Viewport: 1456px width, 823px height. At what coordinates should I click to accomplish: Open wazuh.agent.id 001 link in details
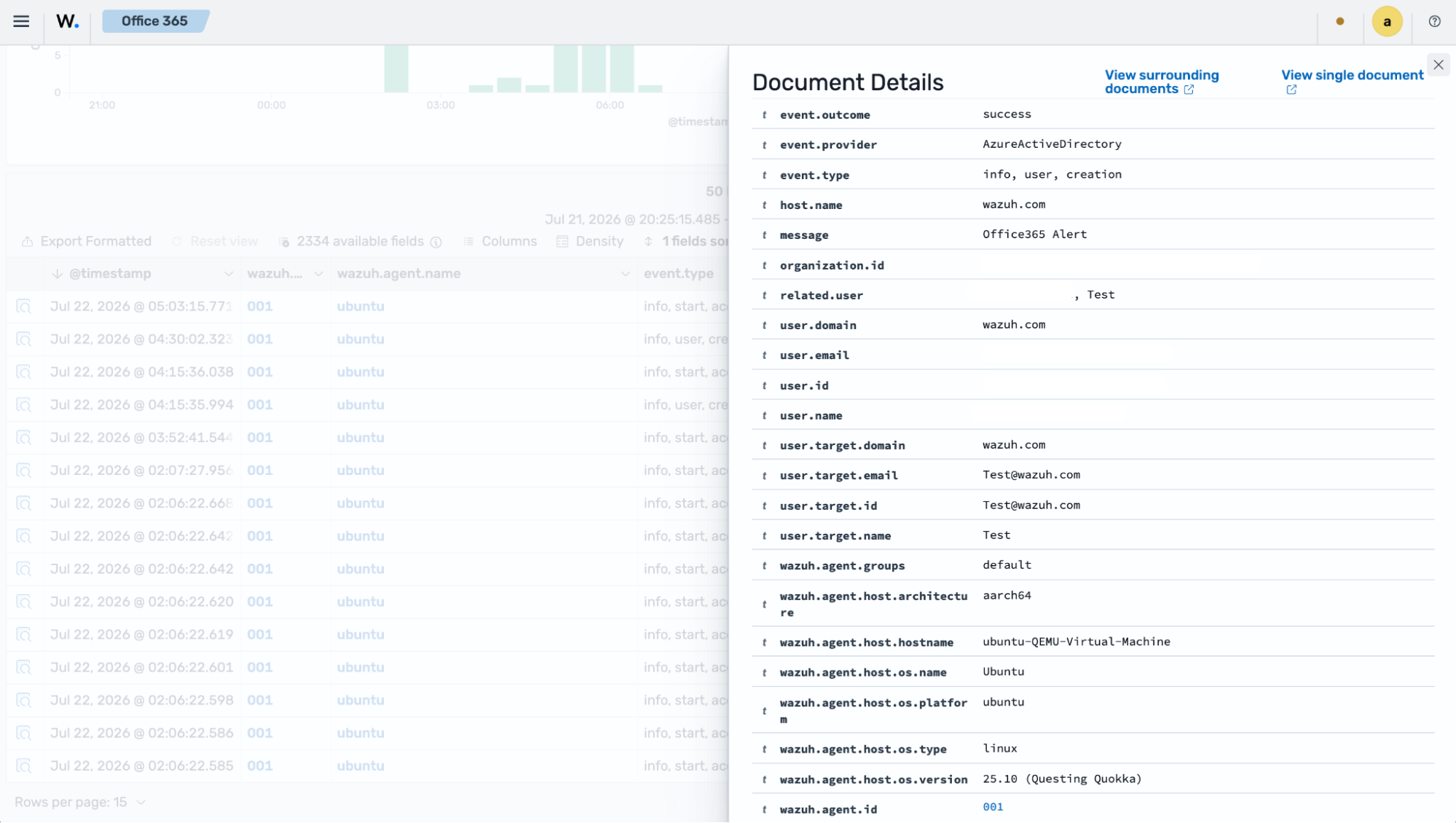993,807
